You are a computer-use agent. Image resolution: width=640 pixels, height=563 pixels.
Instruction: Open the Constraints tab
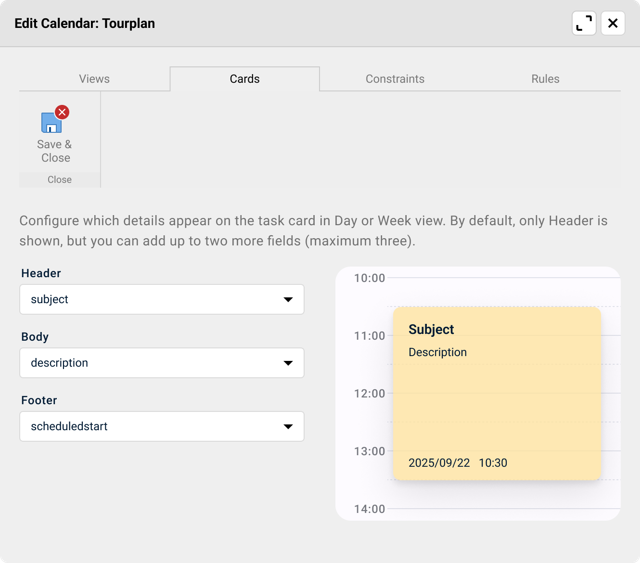[395, 79]
